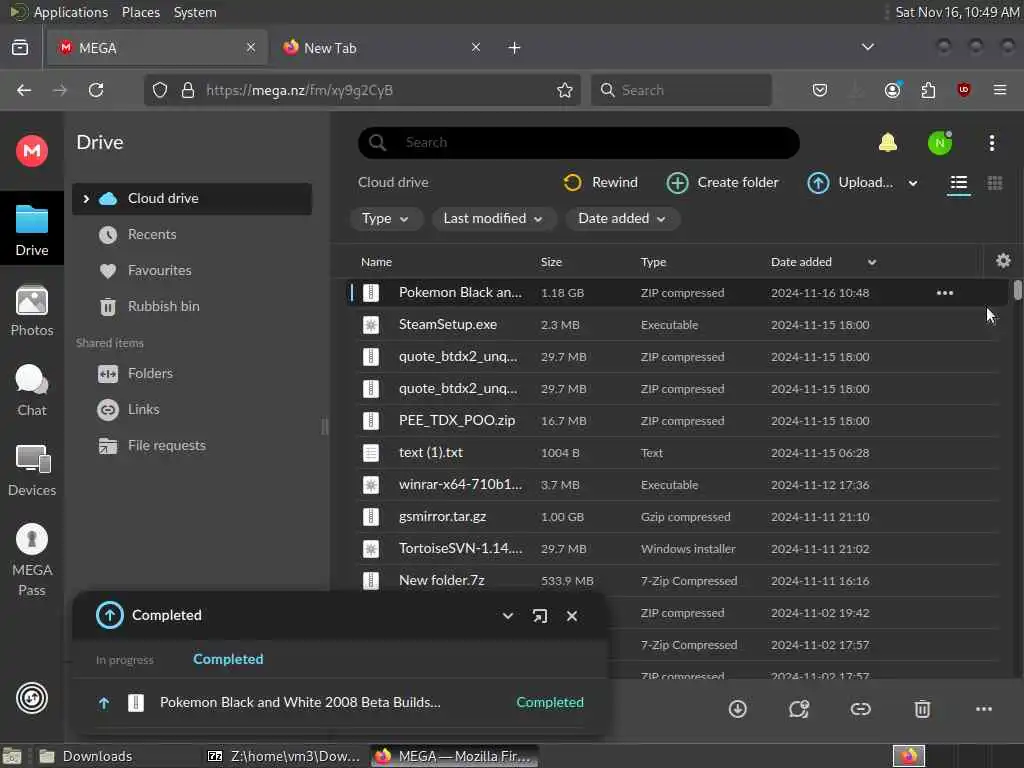Select the SteamSetup.exe file row
1024x768 pixels.
[677, 325]
